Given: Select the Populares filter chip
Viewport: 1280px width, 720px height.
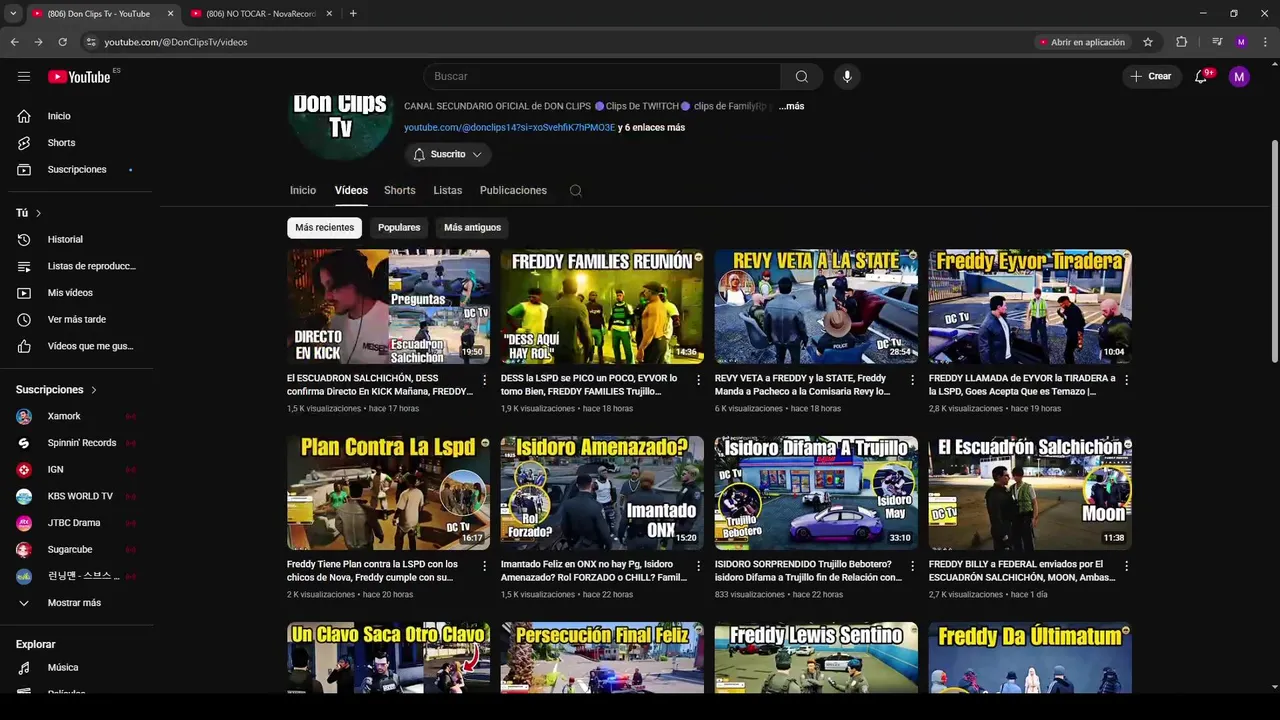Looking at the screenshot, I should (399, 228).
